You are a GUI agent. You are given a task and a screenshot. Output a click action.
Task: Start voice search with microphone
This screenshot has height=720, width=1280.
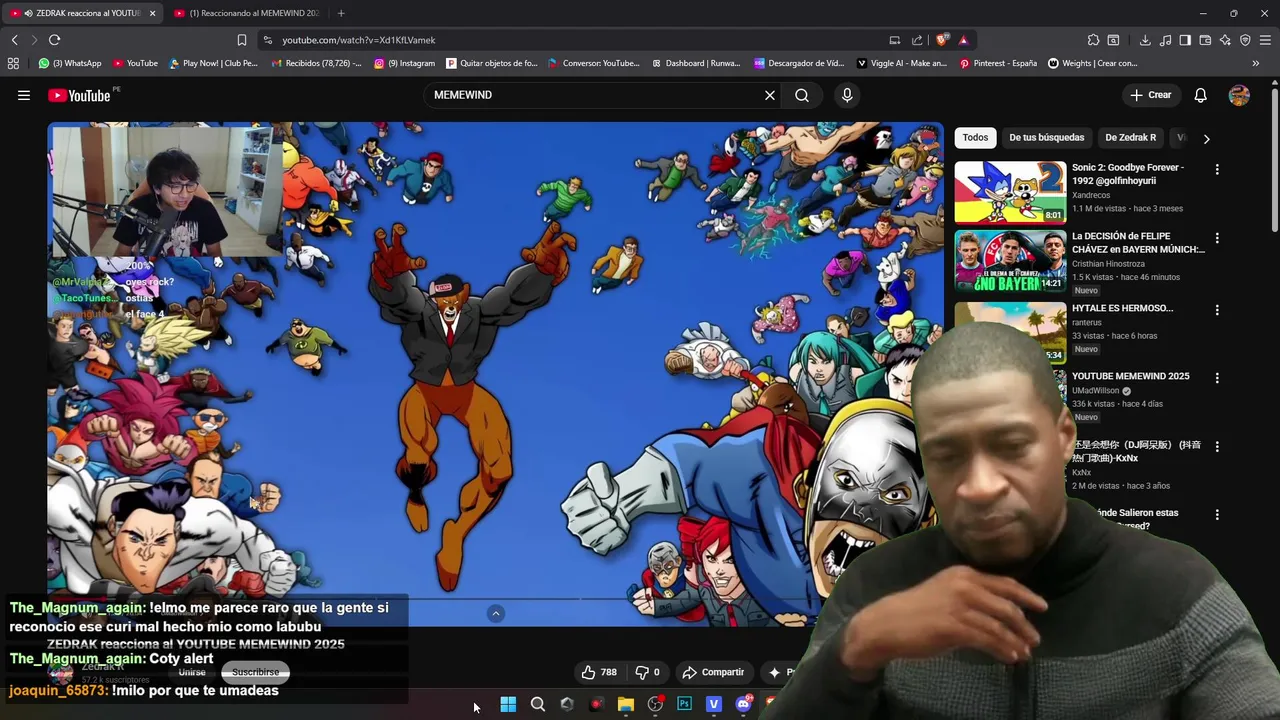pyautogui.click(x=847, y=95)
